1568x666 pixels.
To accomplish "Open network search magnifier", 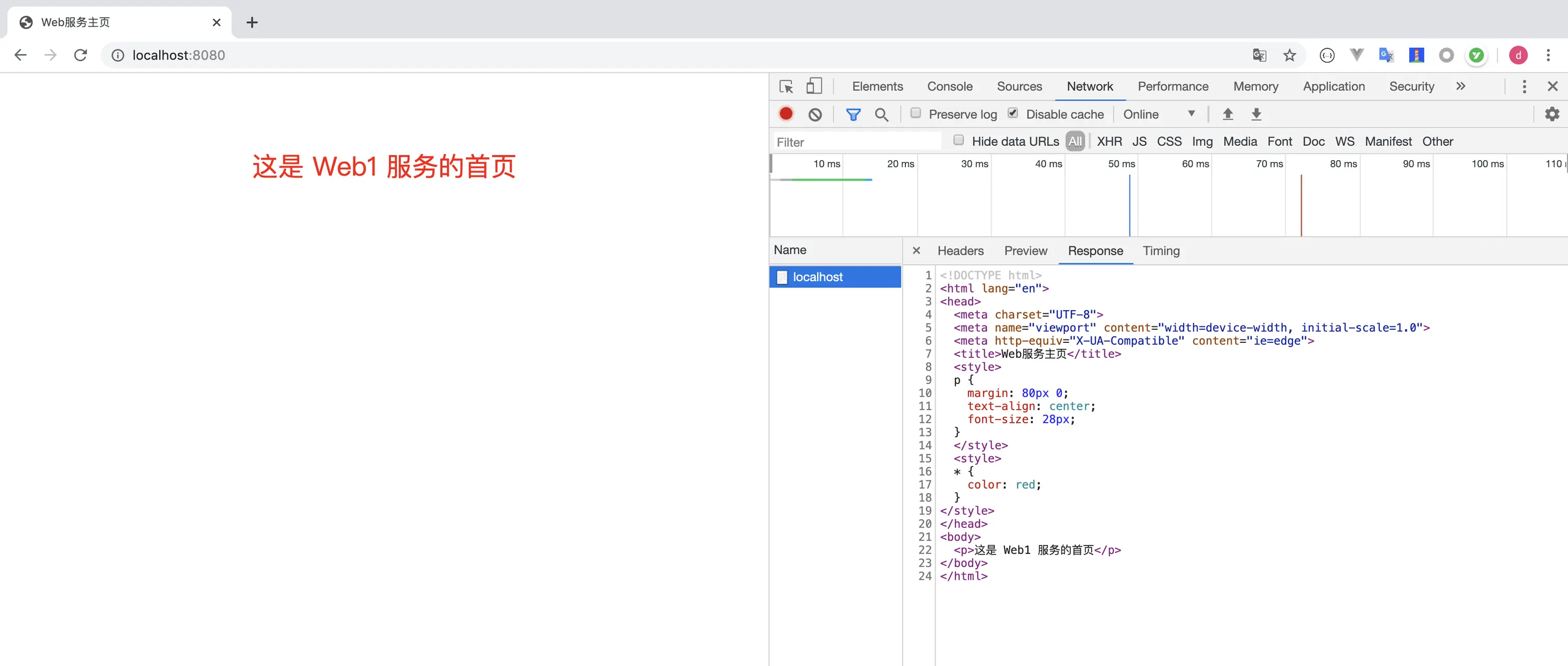I will 881,115.
